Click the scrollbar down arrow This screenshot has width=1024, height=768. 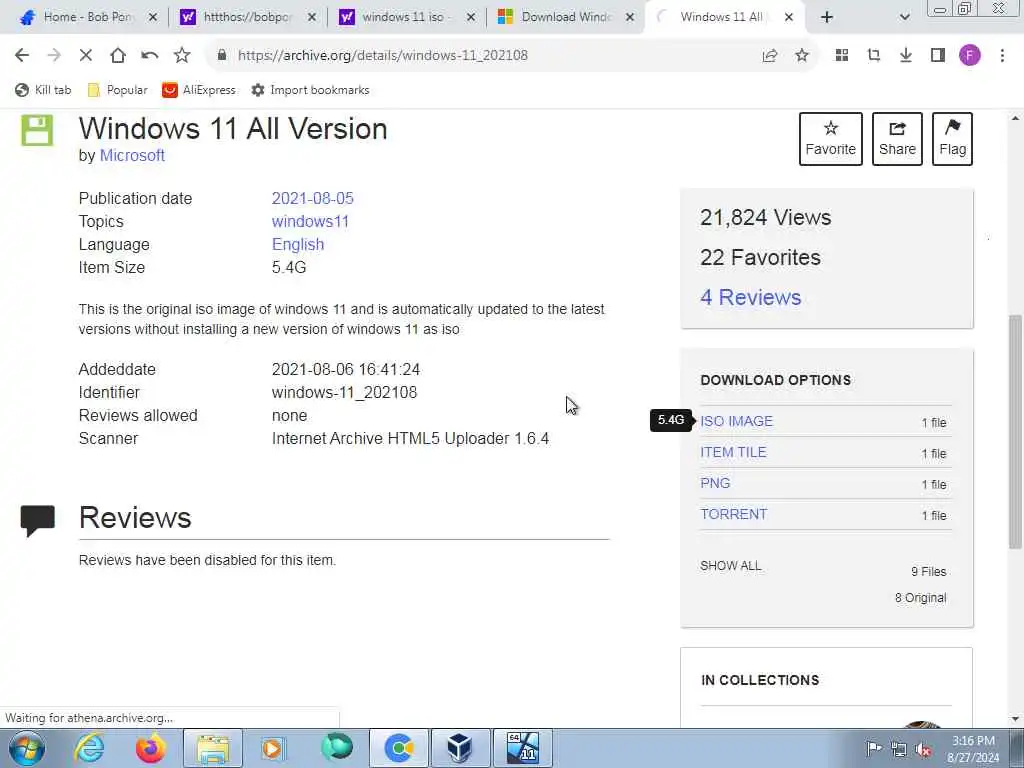[1015, 718]
